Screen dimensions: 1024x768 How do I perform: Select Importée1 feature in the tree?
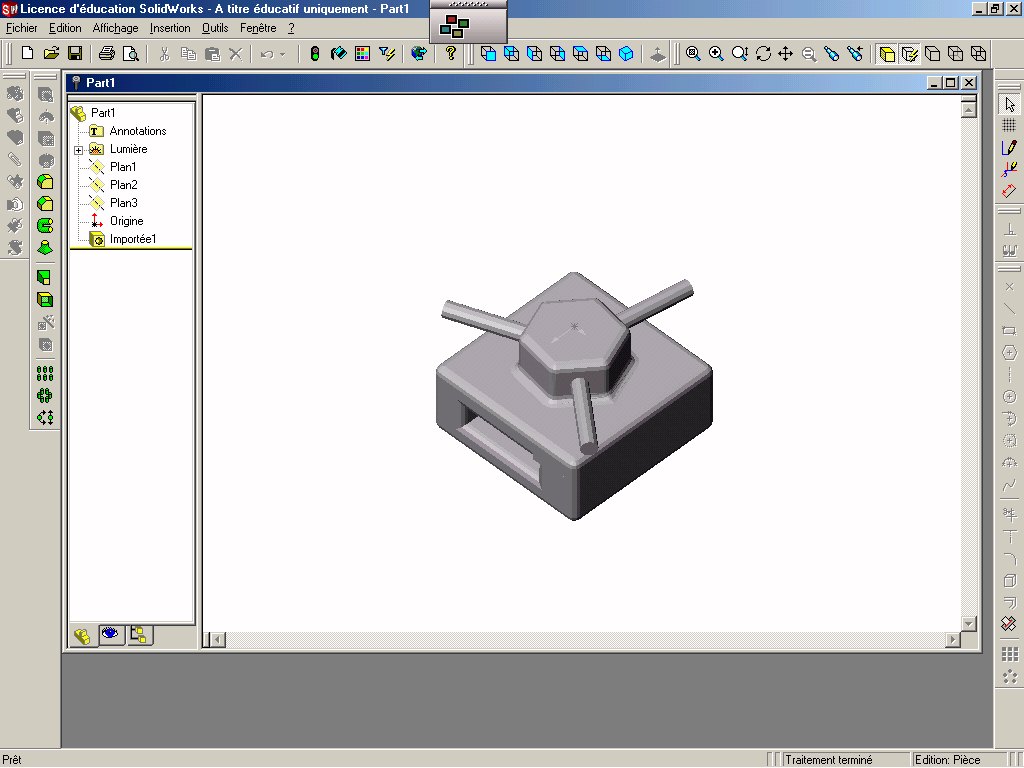(x=132, y=239)
